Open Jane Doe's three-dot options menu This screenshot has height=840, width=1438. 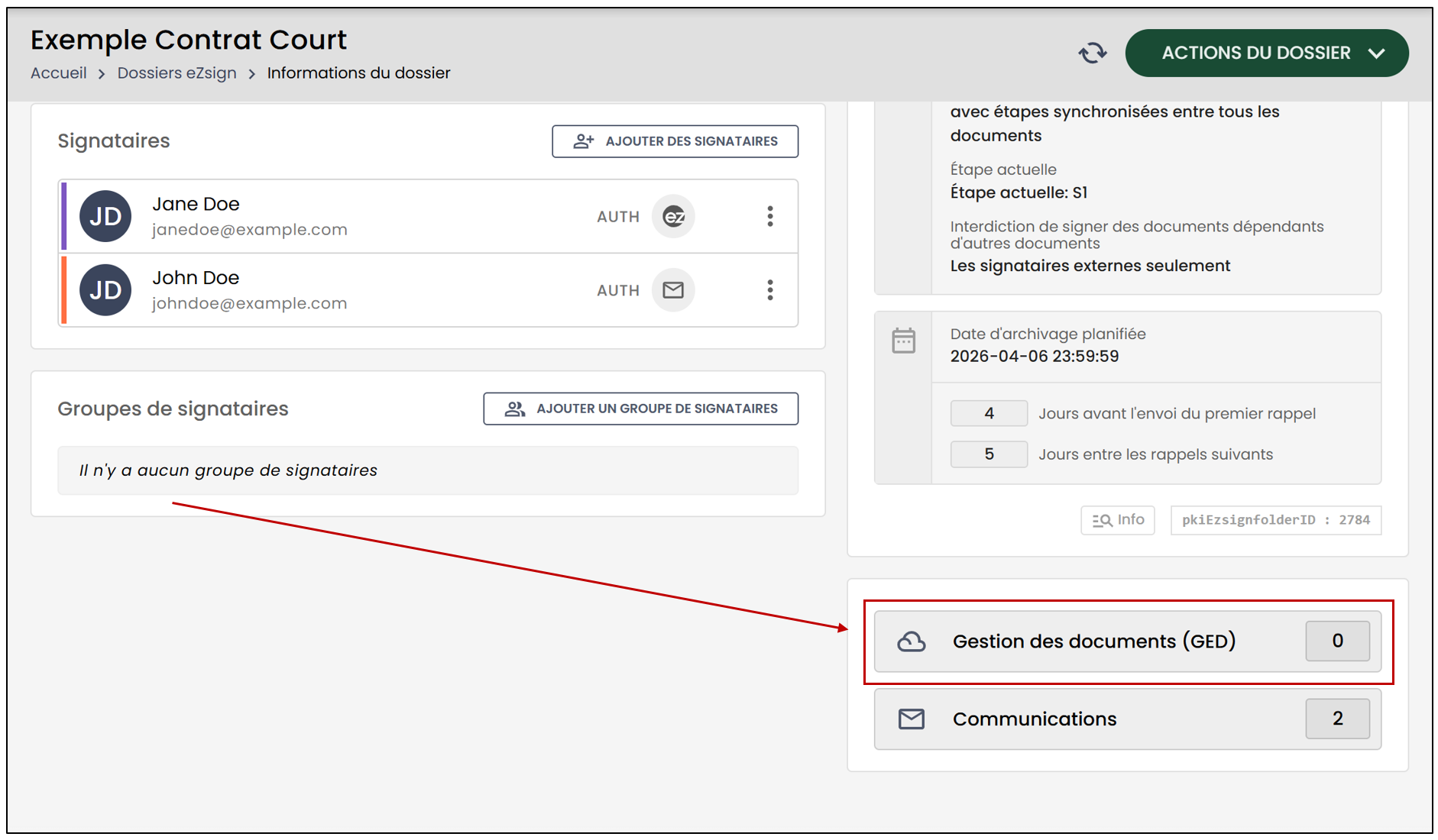tap(770, 216)
